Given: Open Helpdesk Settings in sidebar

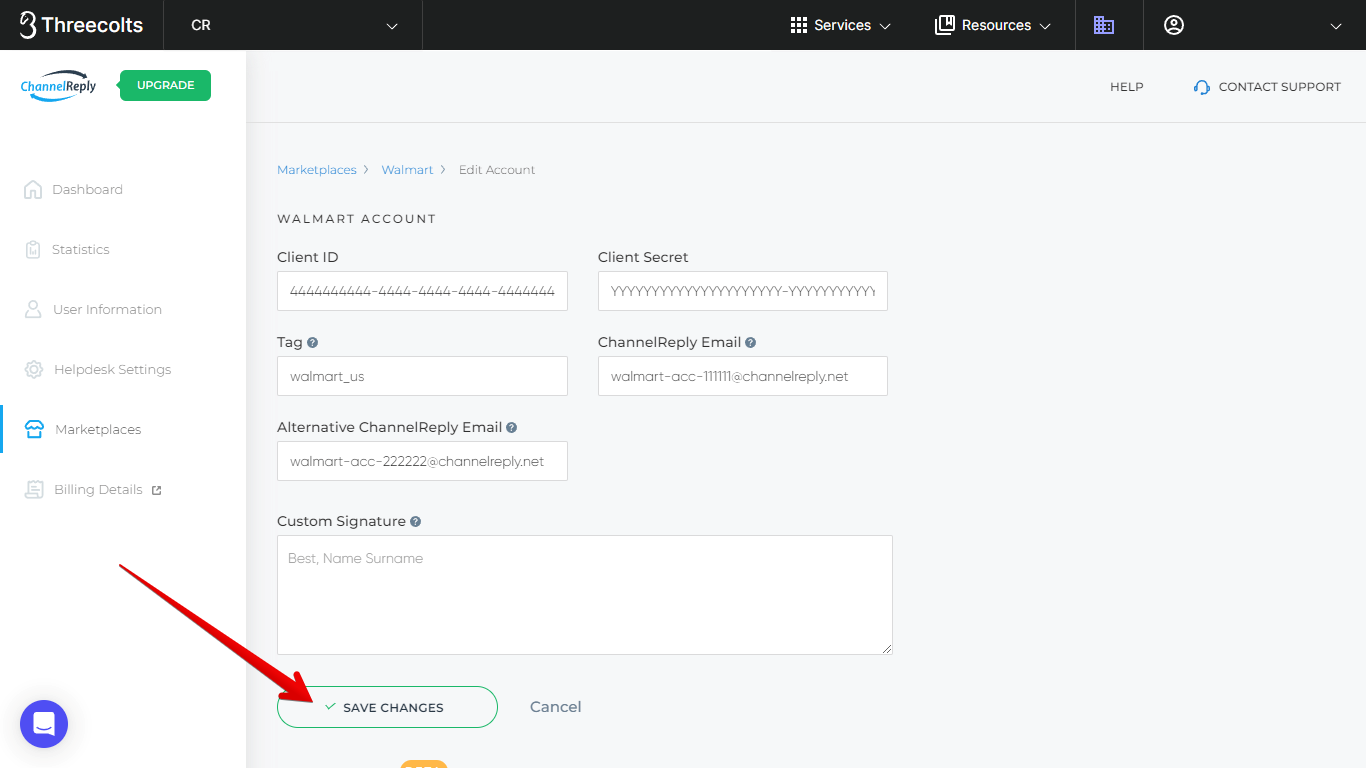Looking at the screenshot, I should coord(112,370).
